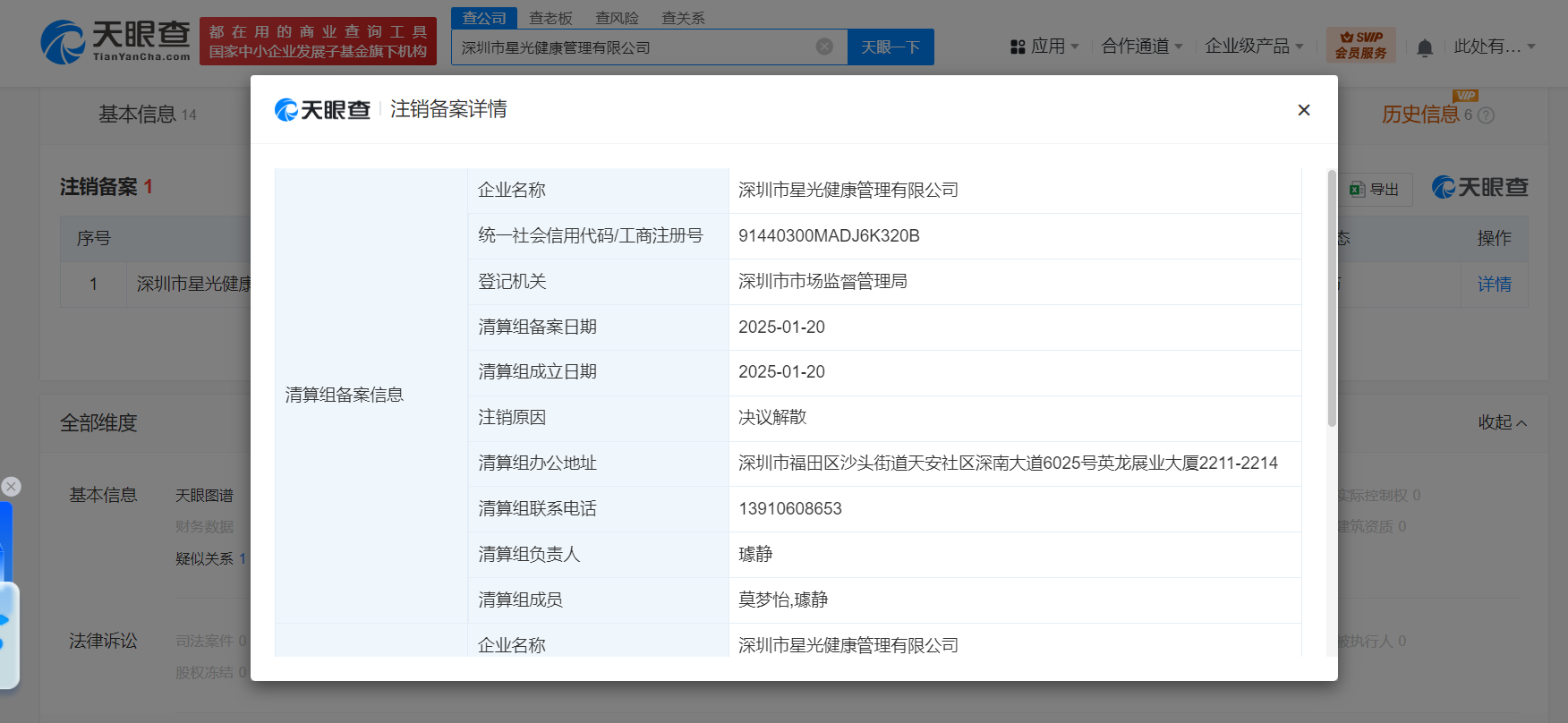Image resolution: width=1568 pixels, height=723 pixels.
Task: Open the SVIP member service badge
Action: coord(1360,45)
